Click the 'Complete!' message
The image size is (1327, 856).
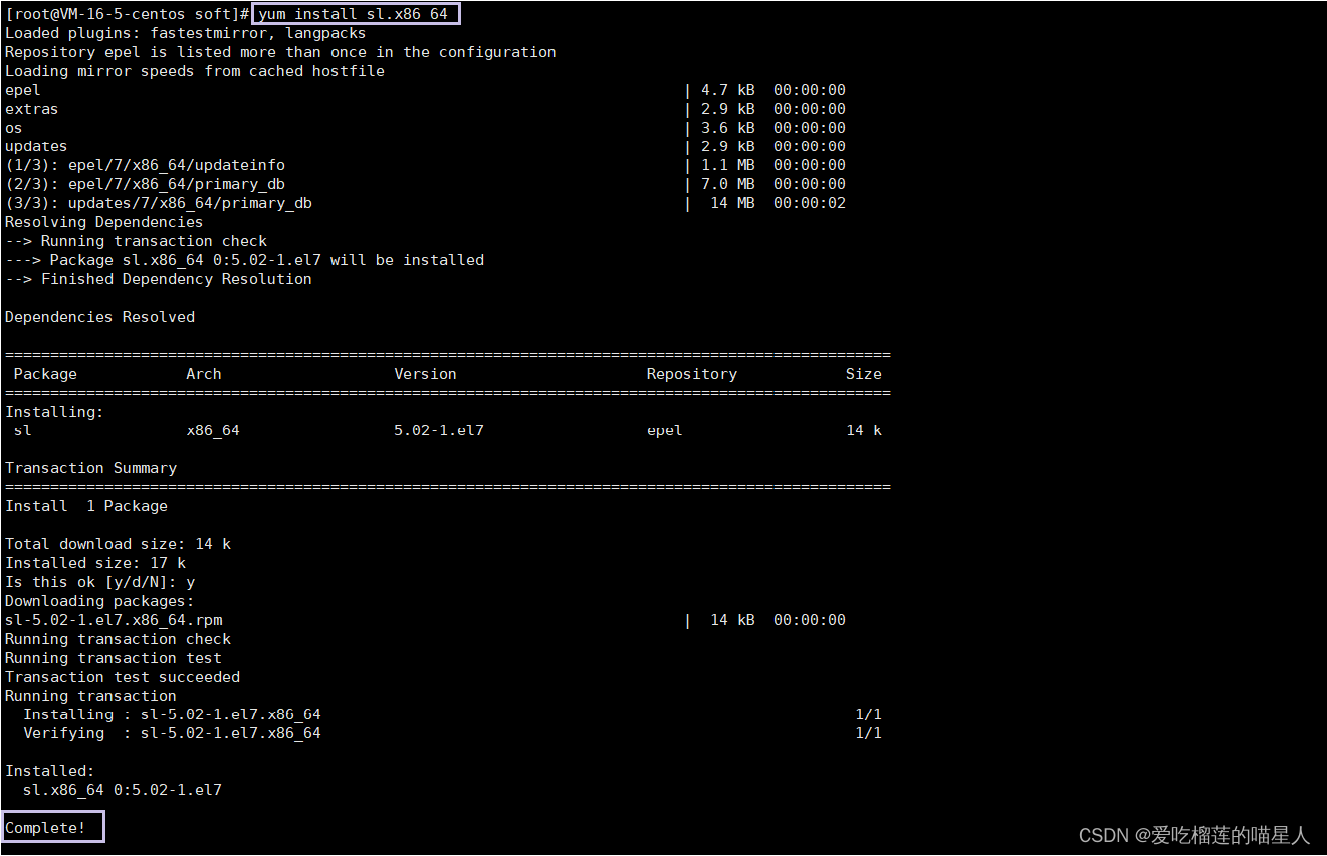pyautogui.click(x=45, y=828)
